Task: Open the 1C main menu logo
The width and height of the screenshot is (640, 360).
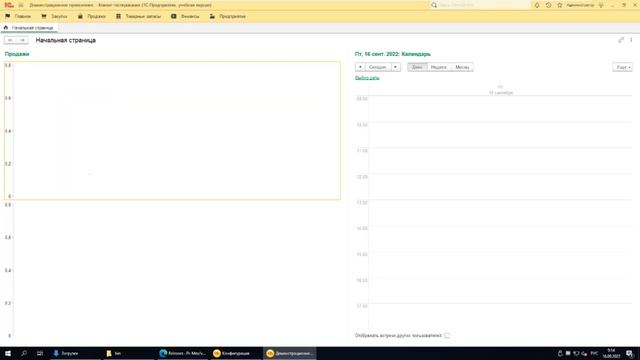Action: pos(9,5)
